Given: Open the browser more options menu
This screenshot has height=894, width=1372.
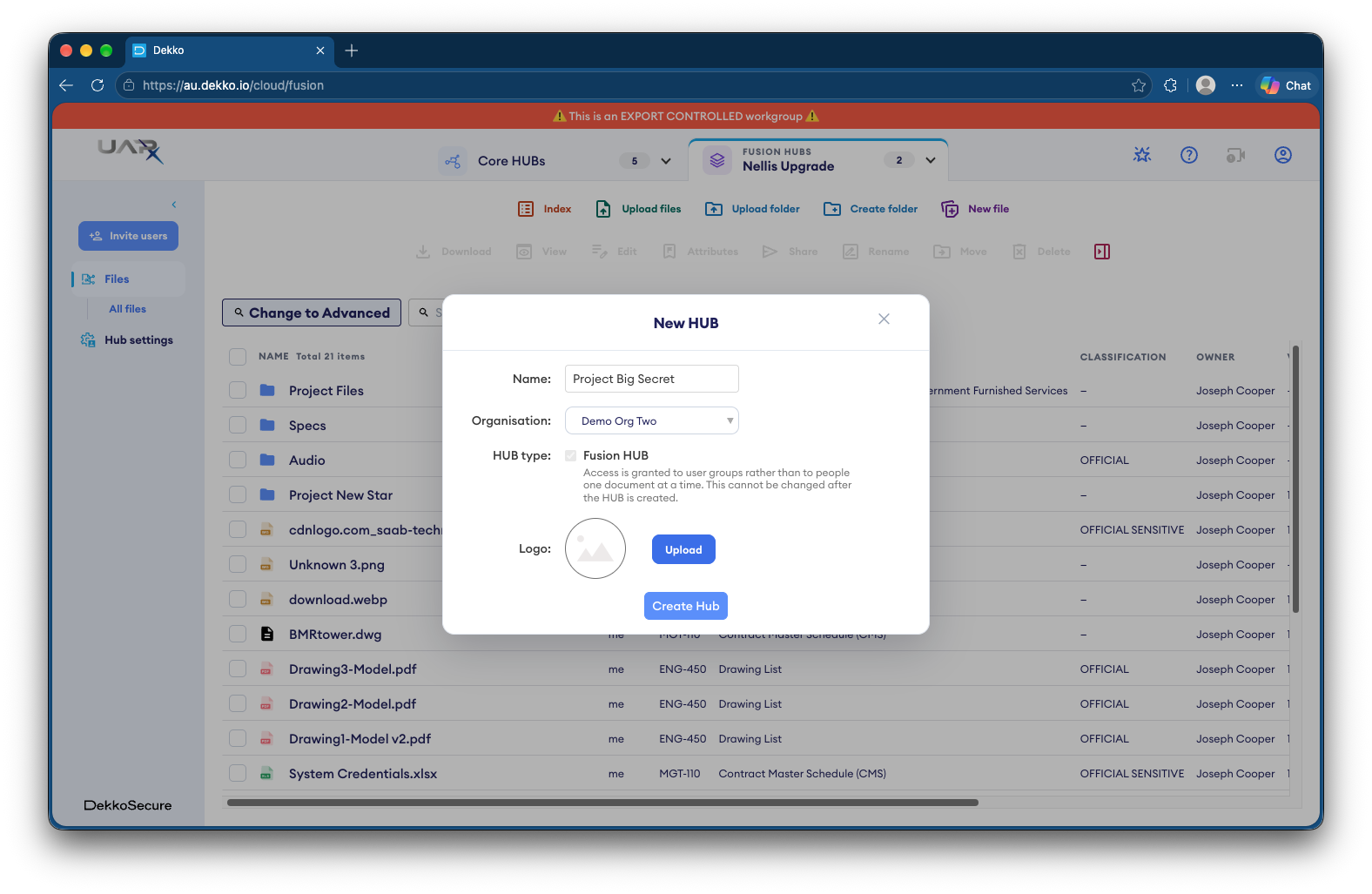Looking at the screenshot, I should click(1237, 85).
